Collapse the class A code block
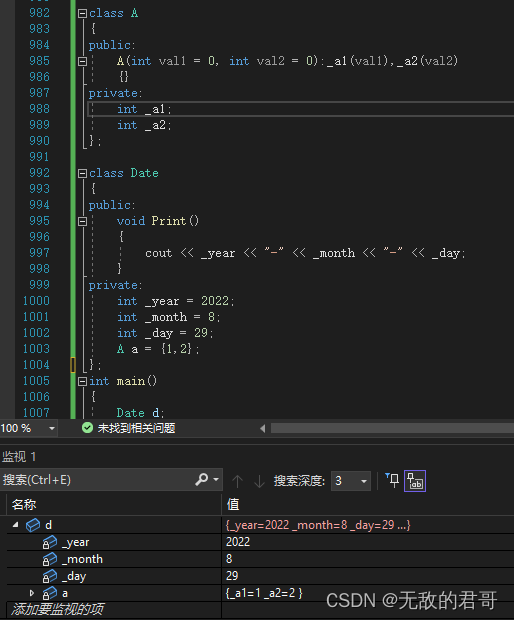The image size is (514, 620). (82, 13)
